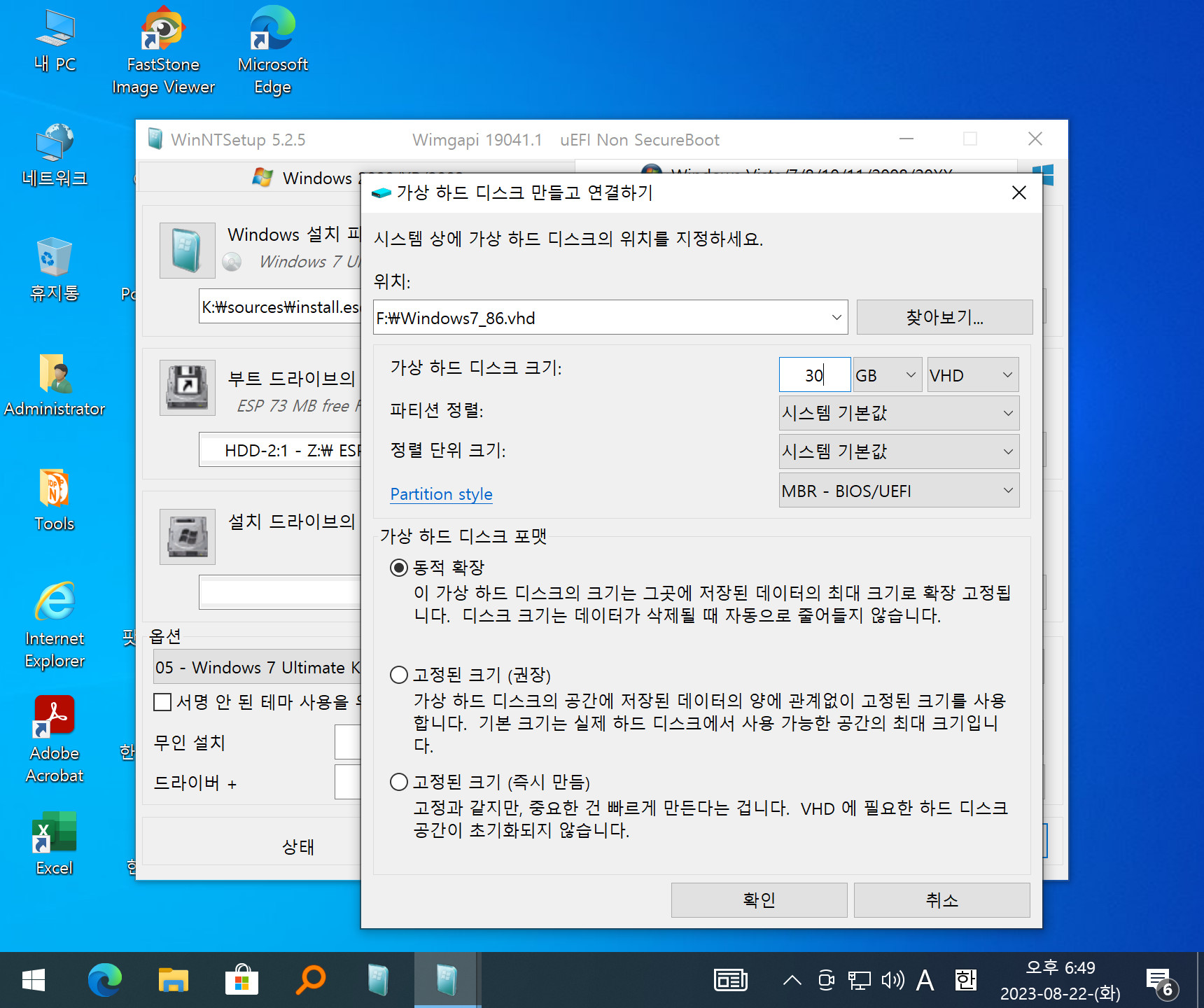Click the network tray icon
This screenshot has width=1204, height=1008.
click(x=860, y=981)
